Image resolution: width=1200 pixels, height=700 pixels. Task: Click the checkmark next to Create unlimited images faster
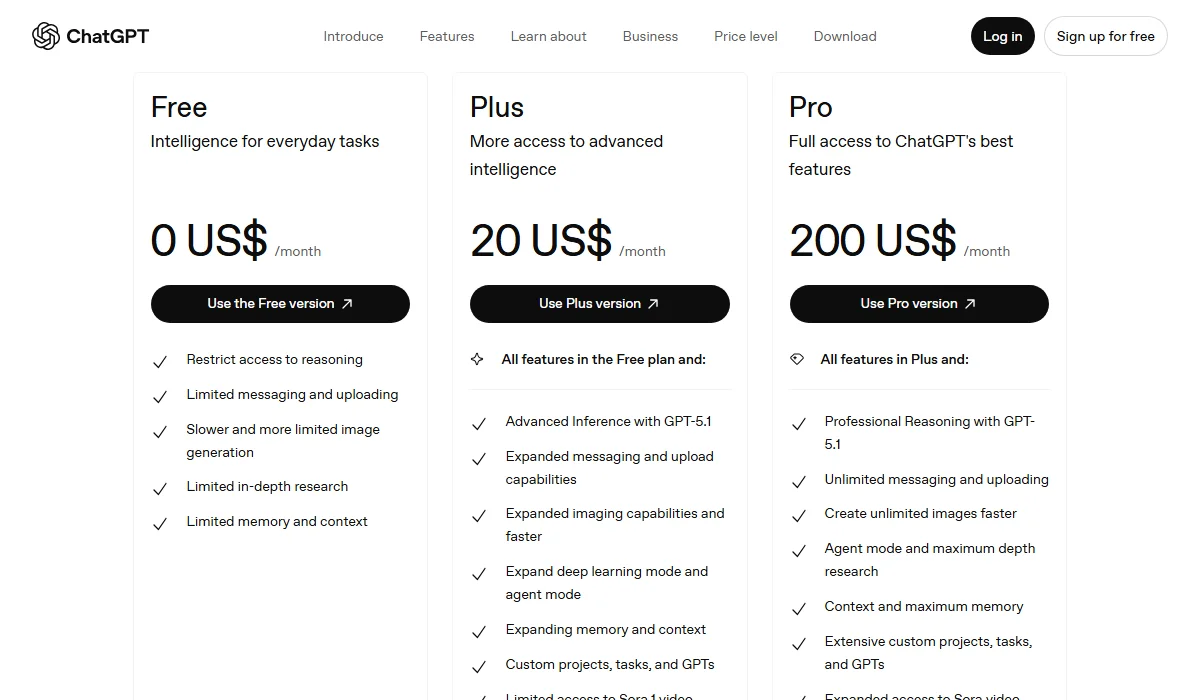coord(798,516)
